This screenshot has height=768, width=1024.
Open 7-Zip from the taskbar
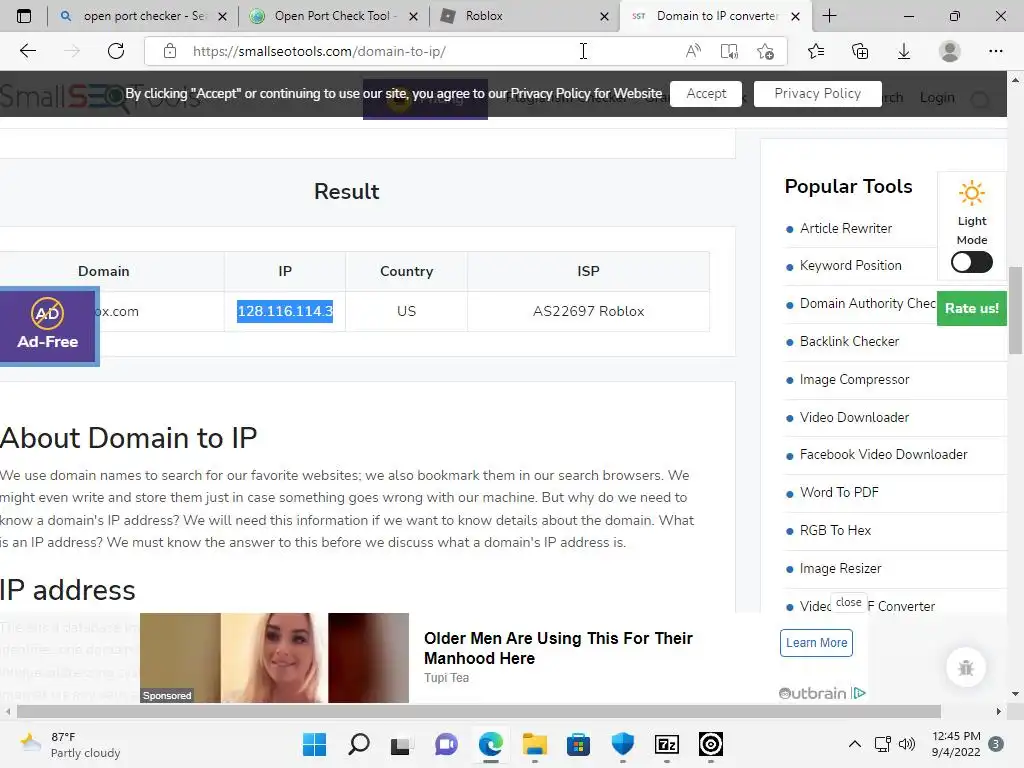click(667, 744)
